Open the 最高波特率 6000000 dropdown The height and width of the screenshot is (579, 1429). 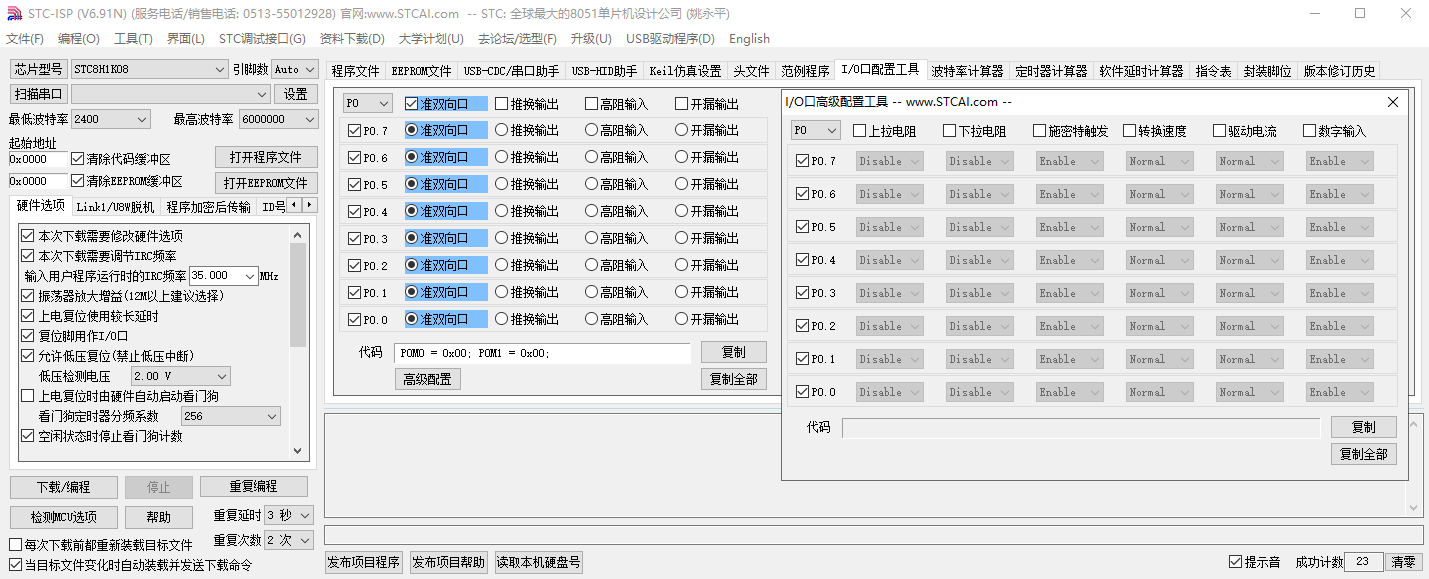pos(278,119)
